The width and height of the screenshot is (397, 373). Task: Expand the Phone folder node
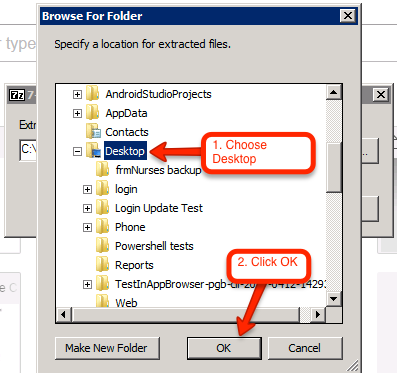click(87, 227)
